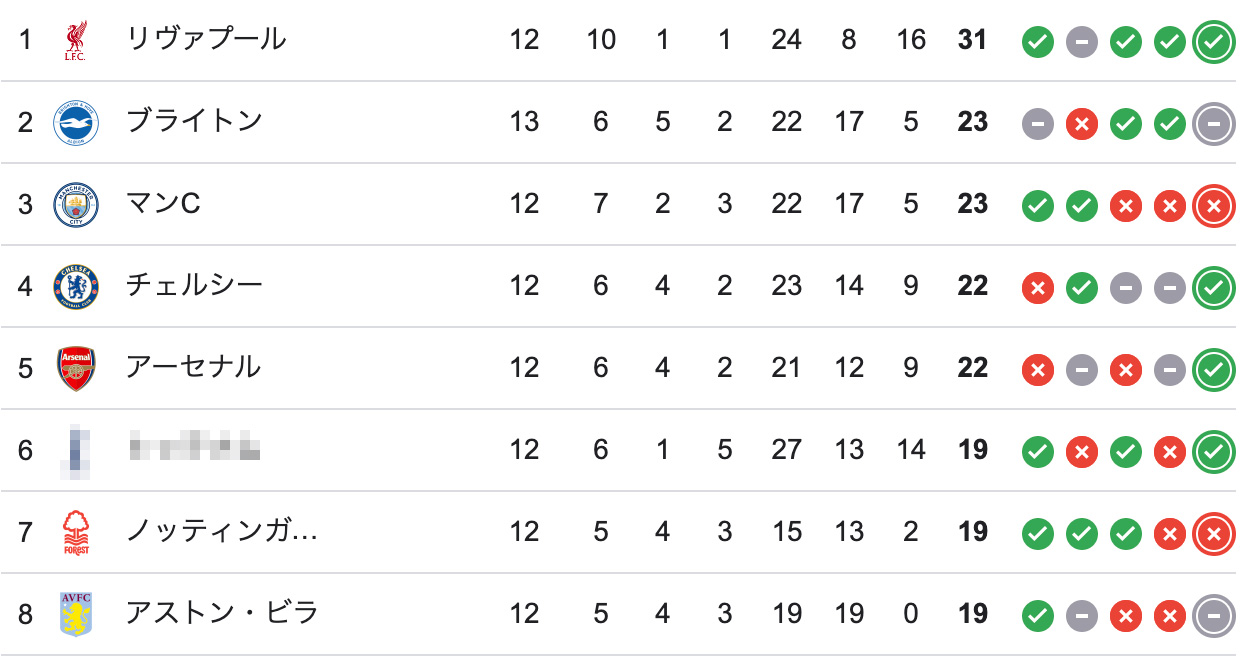Screen dimensions: 1258x658
Task: Click Liverpool's 31 points value
Action: click(972, 40)
